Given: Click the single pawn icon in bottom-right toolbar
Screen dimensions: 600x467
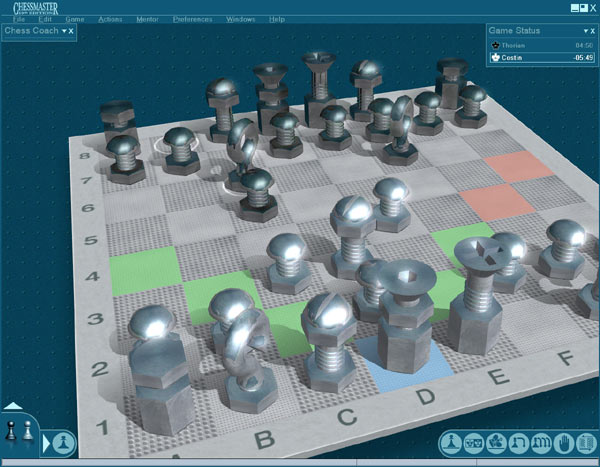Looking at the screenshot, I should click(452, 444).
